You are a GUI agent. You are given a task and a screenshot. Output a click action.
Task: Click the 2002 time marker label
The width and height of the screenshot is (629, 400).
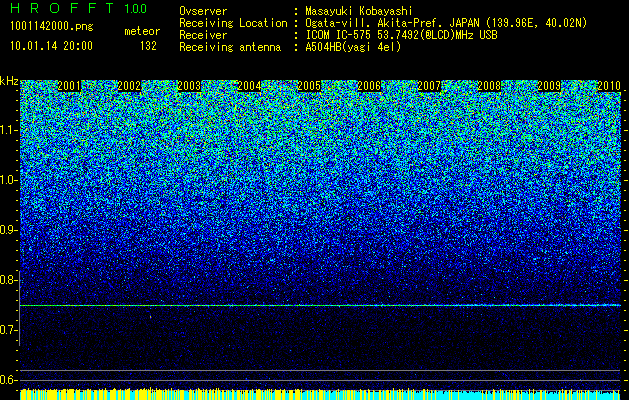tap(129, 86)
